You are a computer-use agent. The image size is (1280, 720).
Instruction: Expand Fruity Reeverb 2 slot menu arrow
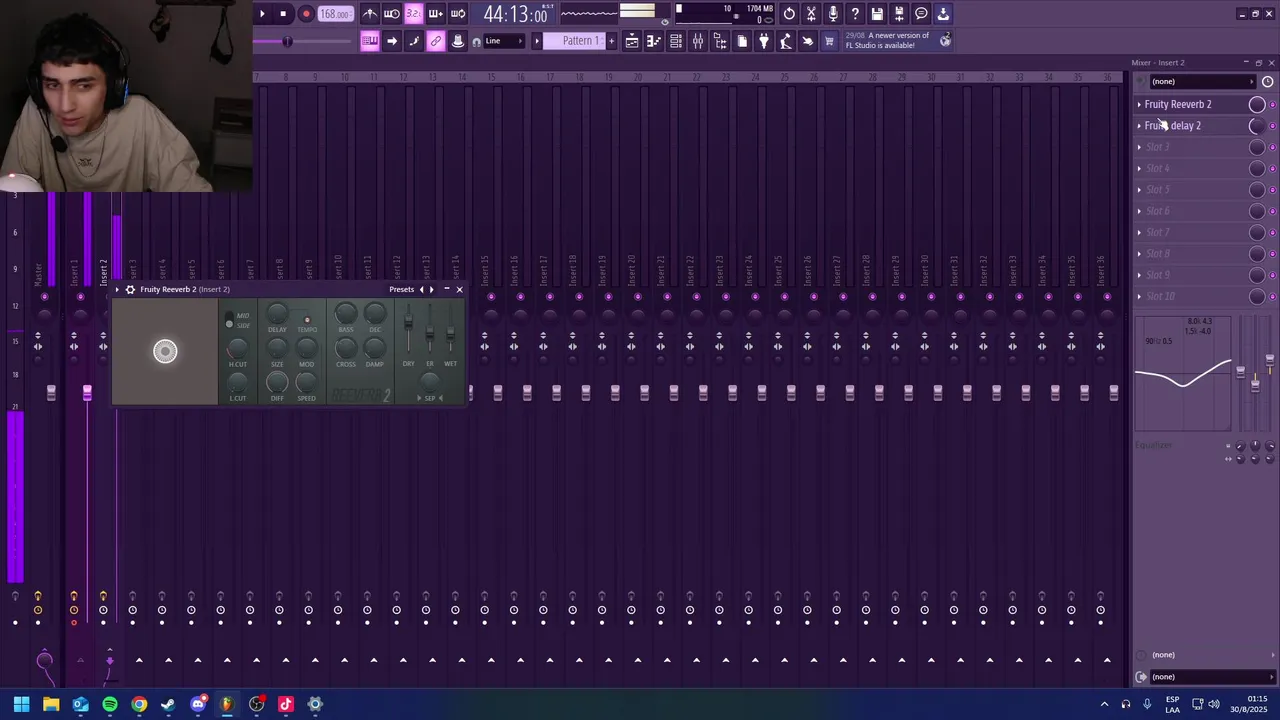tap(1139, 104)
